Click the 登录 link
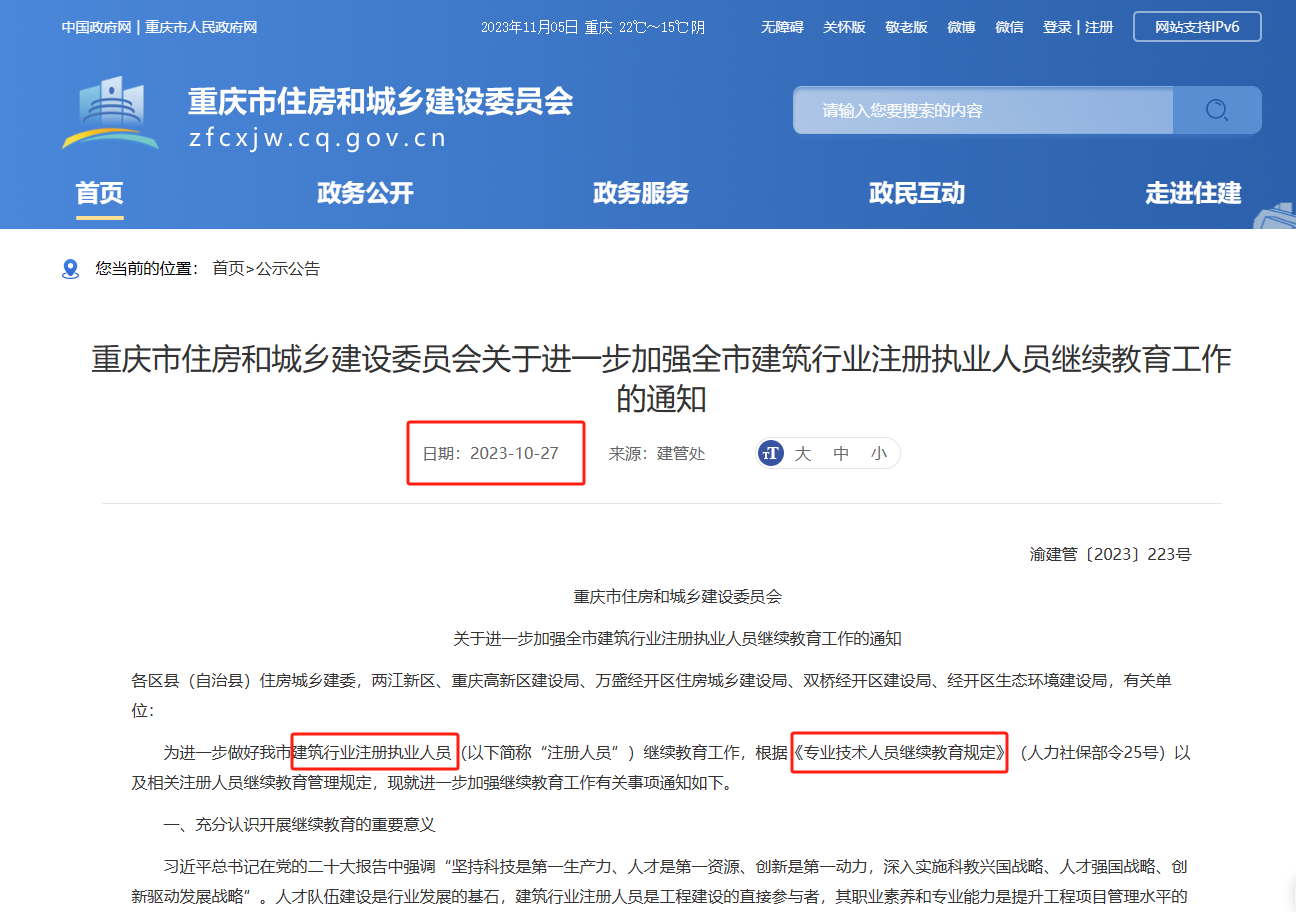The width and height of the screenshot is (1296, 912). click(x=1057, y=27)
